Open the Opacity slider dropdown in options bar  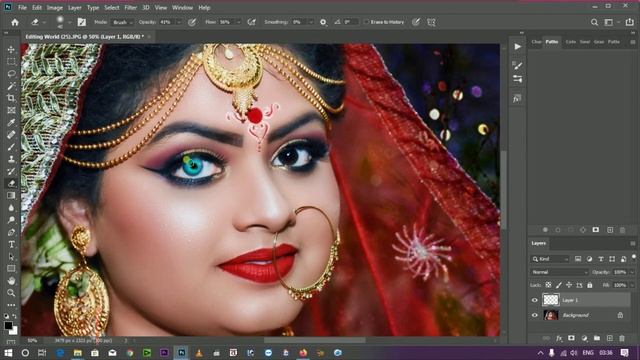178,22
